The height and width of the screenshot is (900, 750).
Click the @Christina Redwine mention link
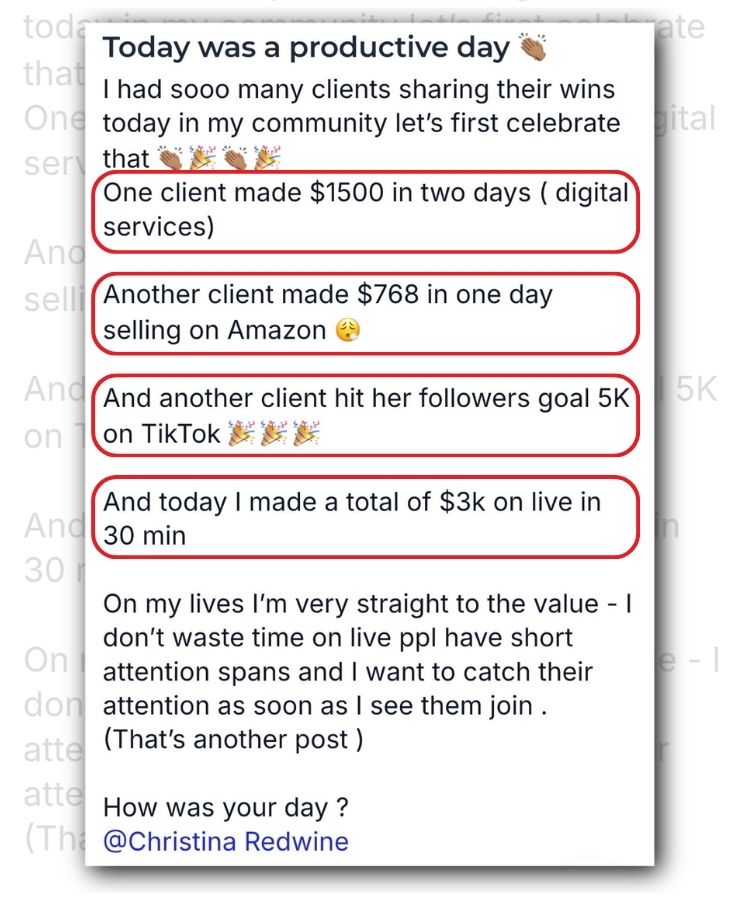click(x=226, y=841)
